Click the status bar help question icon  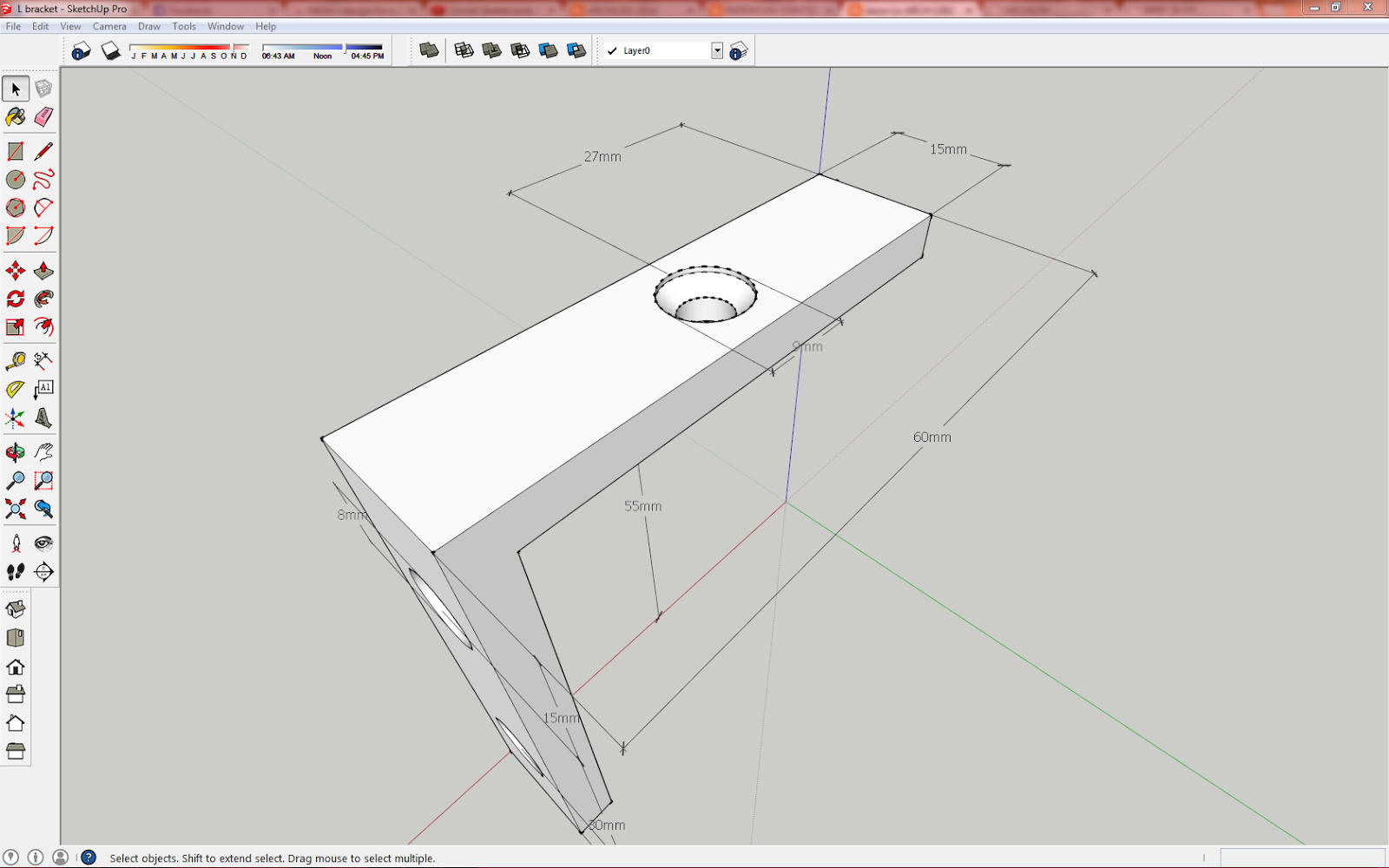[x=89, y=858]
